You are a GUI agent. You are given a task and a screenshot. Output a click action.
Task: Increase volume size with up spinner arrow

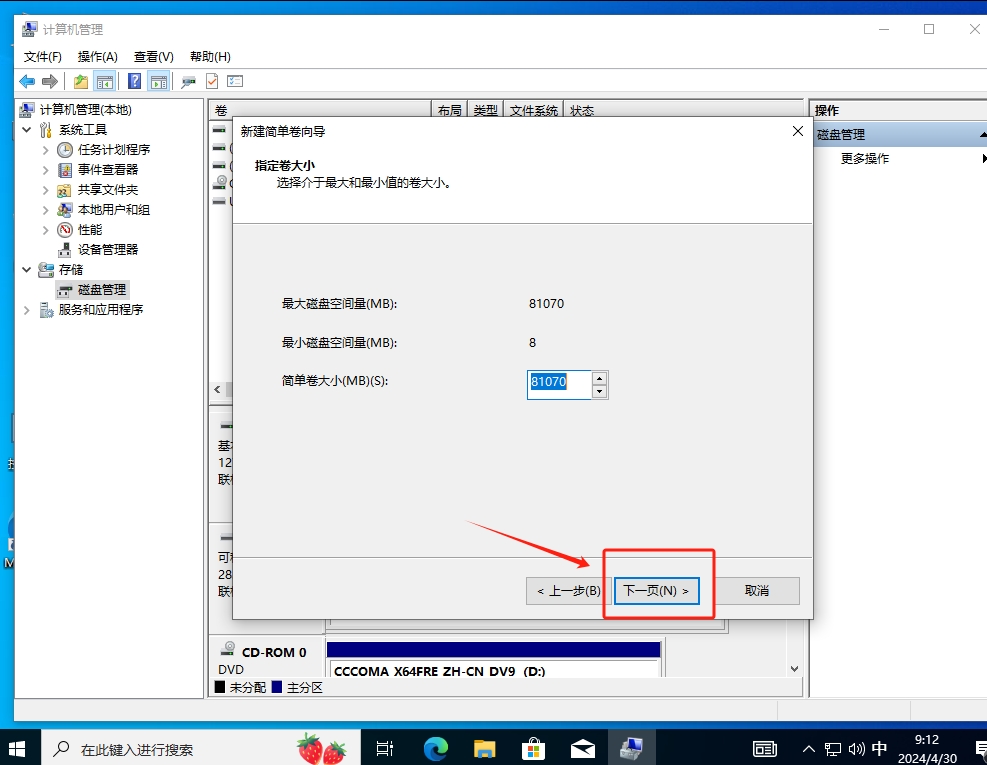point(599,378)
